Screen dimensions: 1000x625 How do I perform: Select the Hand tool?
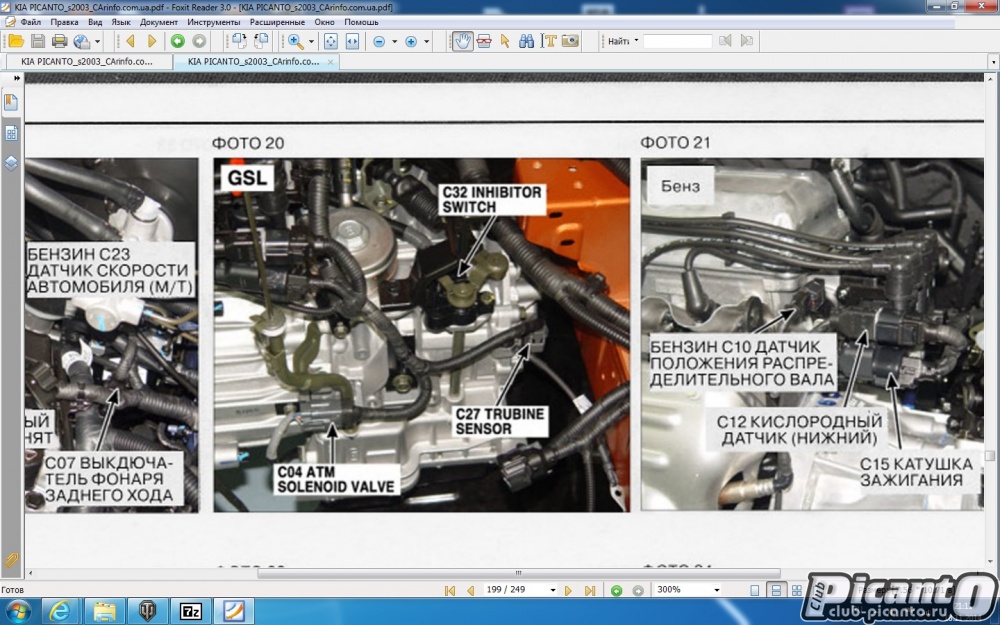coord(462,41)
